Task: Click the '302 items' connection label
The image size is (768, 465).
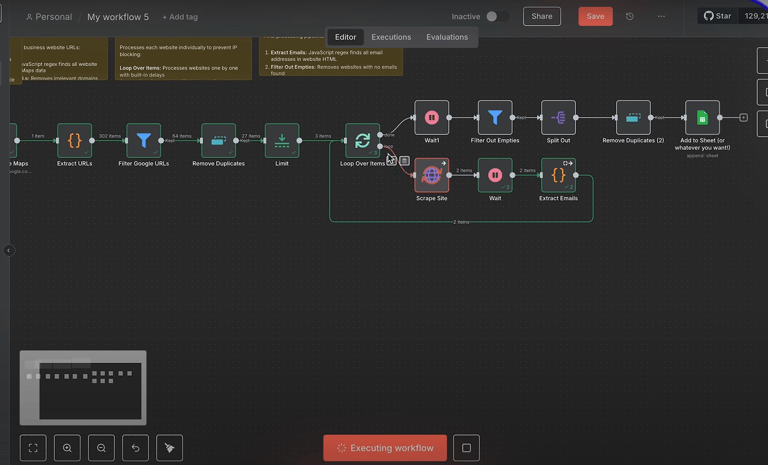Action: click(110, 136)
